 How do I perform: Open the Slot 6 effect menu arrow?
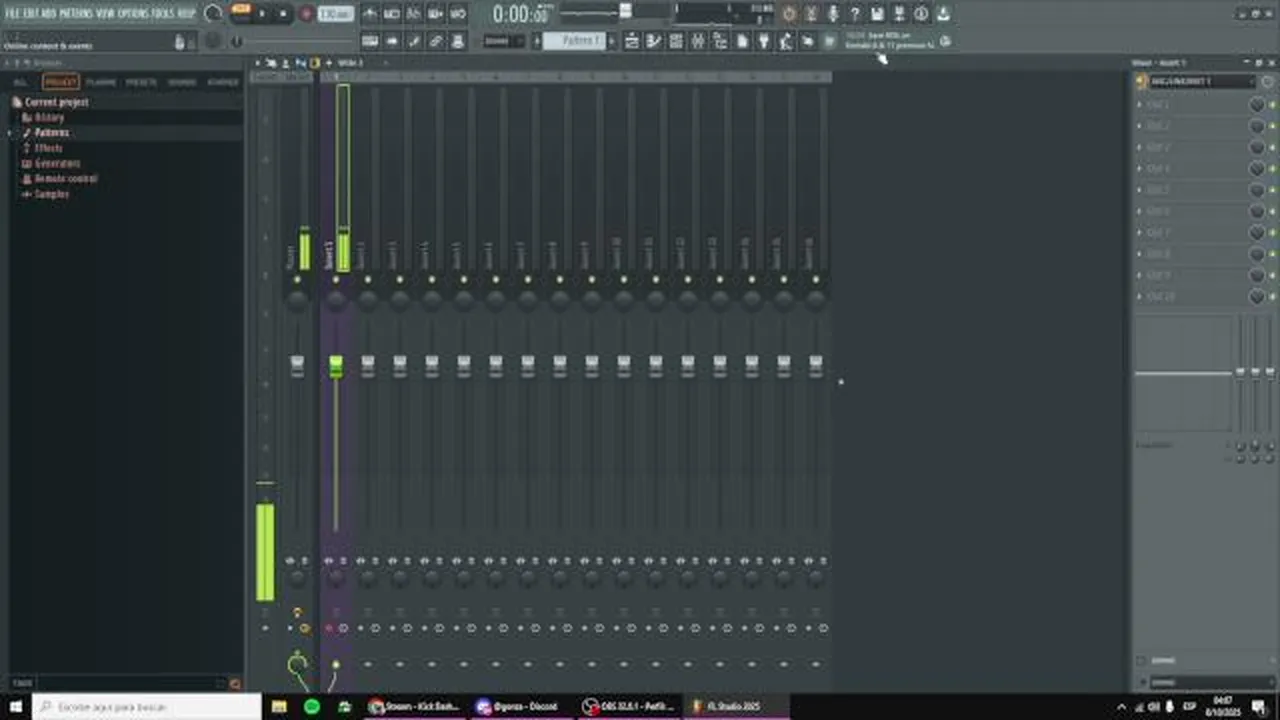(x=1140, y=212)
